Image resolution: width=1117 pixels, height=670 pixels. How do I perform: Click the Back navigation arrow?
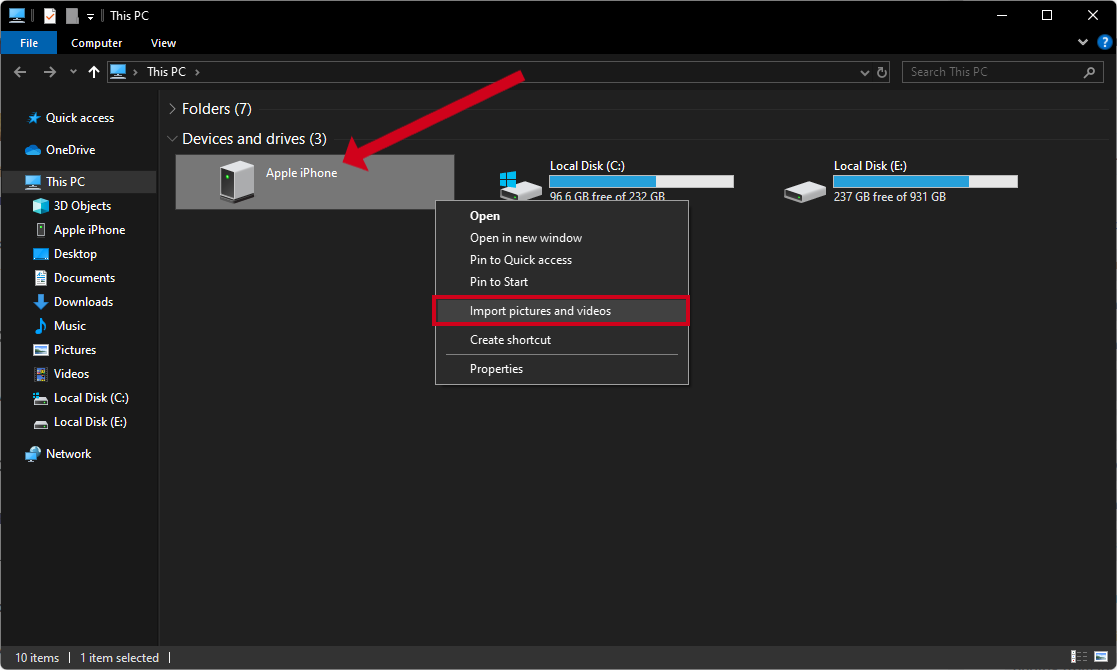pos(20,72)
